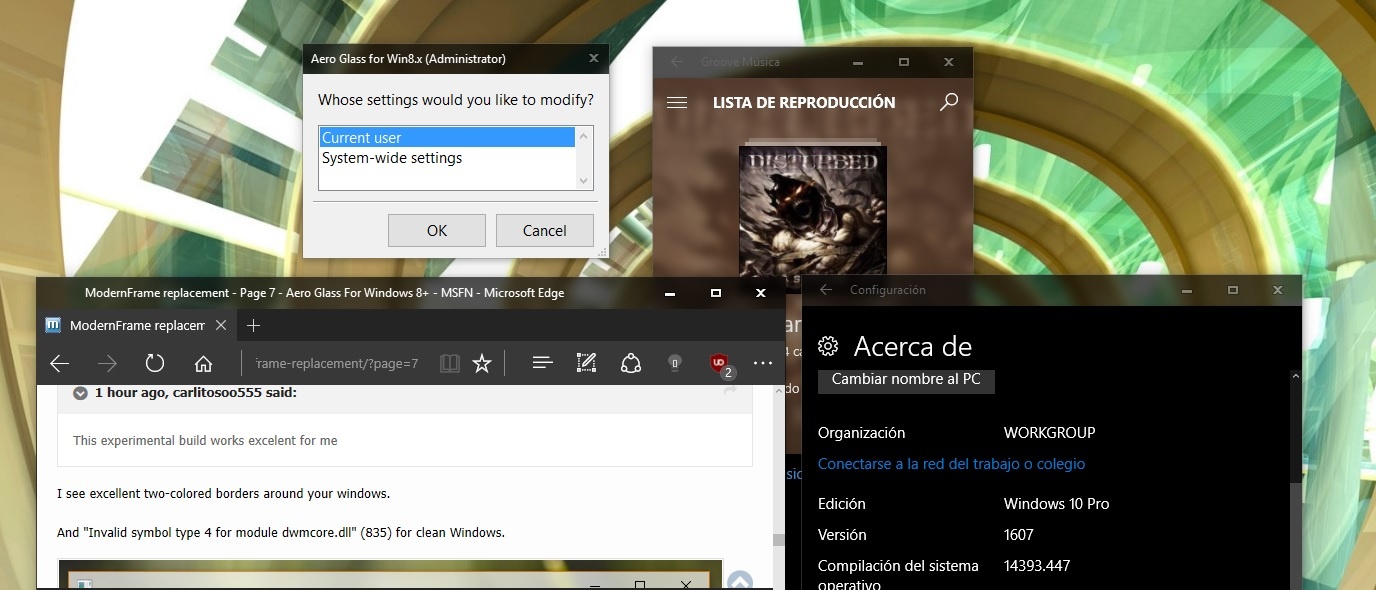1376x590 pixels.
Task: Reload the page in Edge
Action: (x=155, y=363)
